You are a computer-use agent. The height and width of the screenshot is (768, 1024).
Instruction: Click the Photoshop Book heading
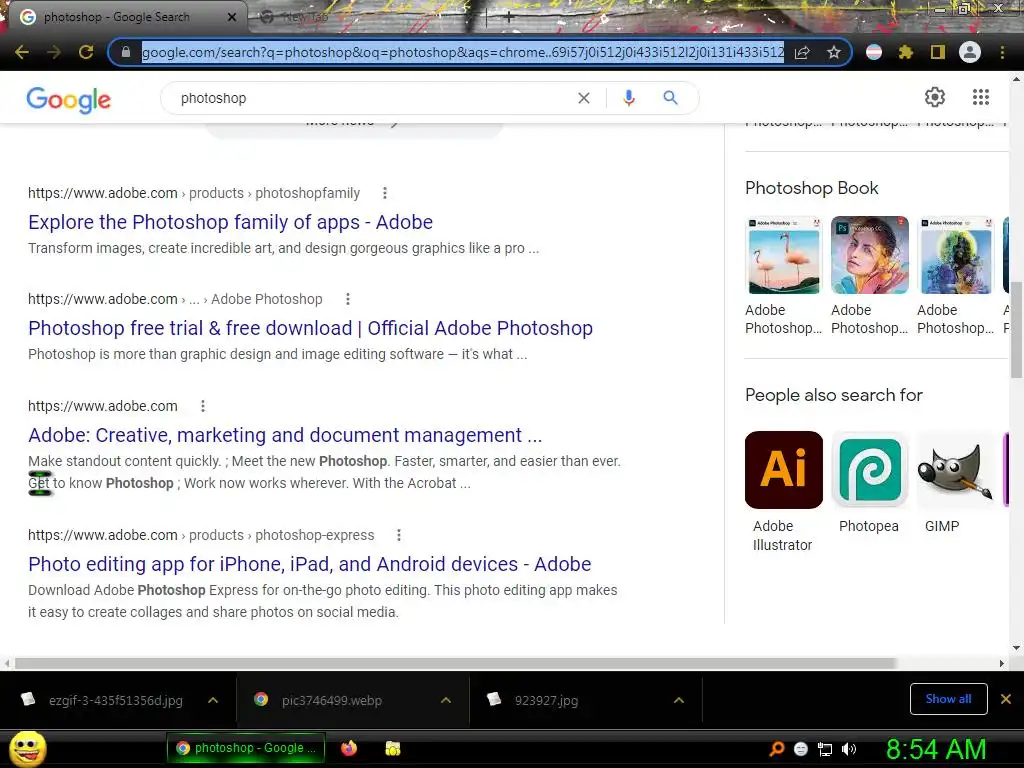click(x=812, y=188)
